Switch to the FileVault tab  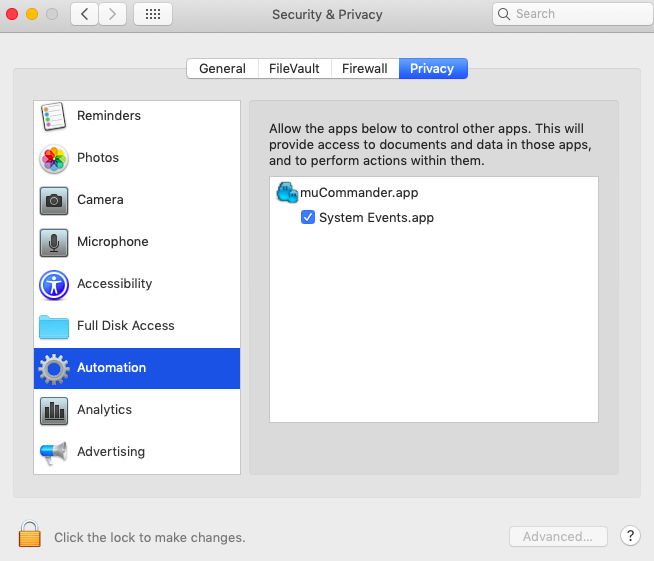(x=294, y=68)
